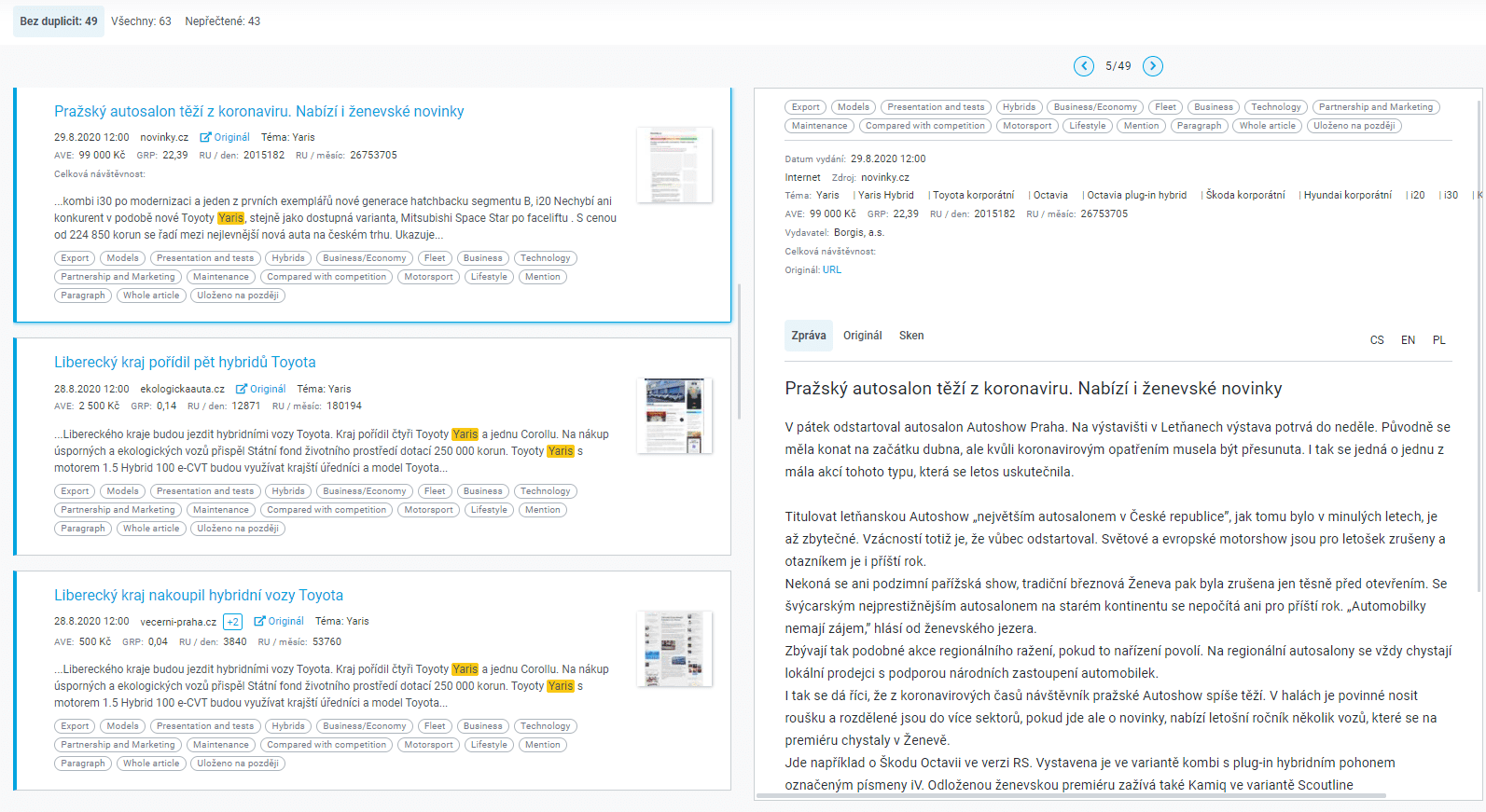
Task: Toggle Technology tag on 'nakoupil hybridní vozy' card
Action: [546, 726]
